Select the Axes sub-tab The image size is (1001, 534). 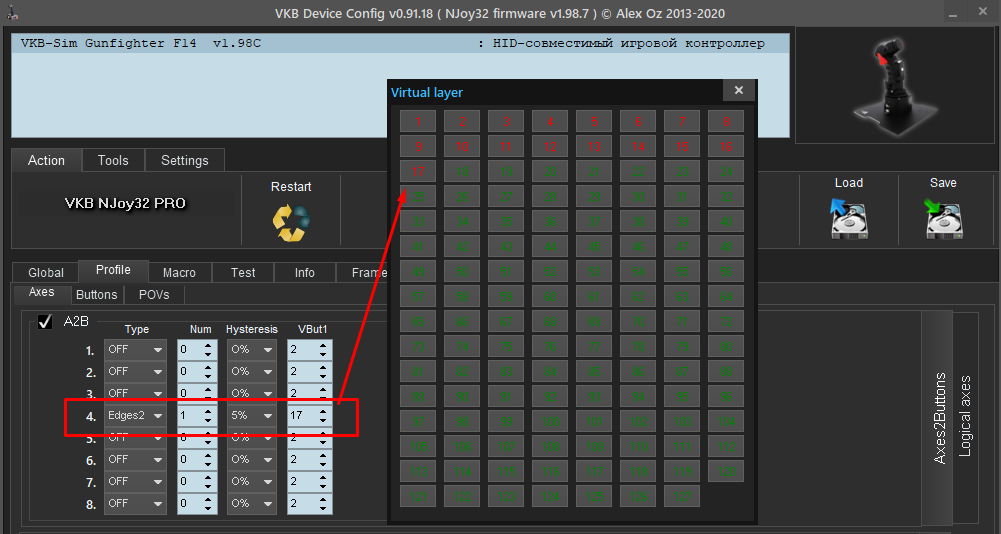tap(42, 293)
